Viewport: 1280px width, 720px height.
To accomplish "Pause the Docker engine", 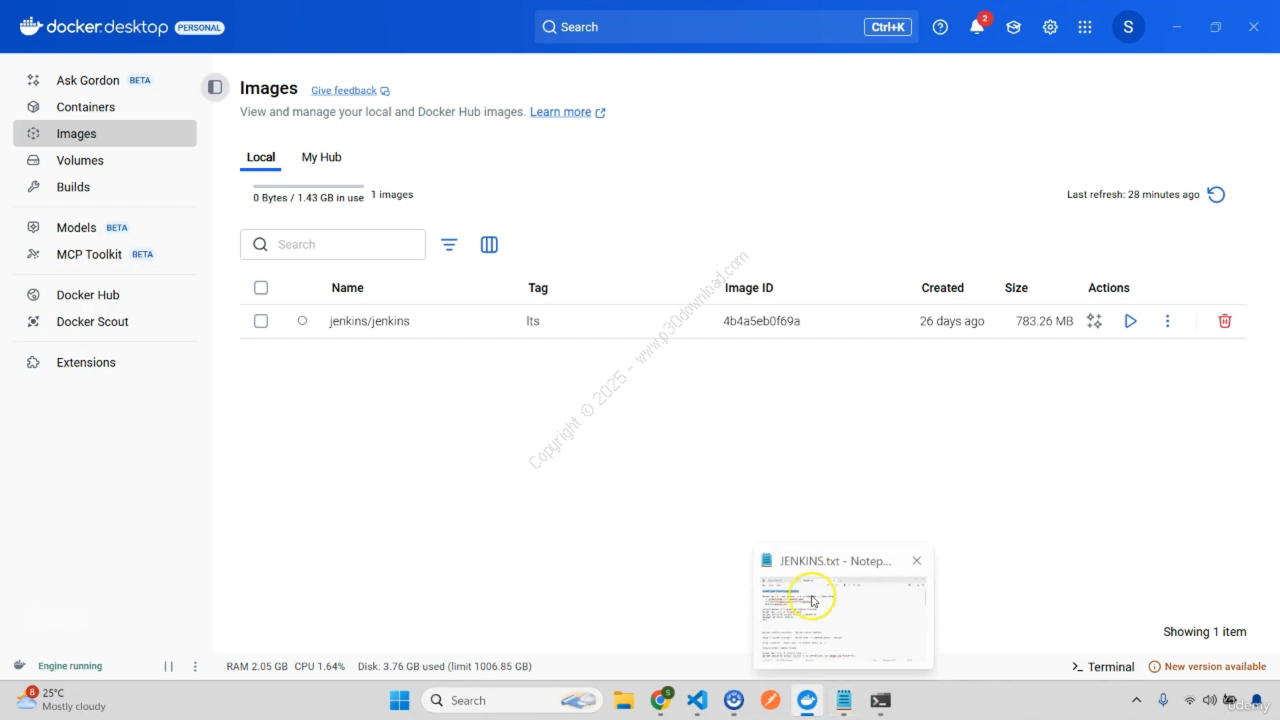I will point(168,666).
